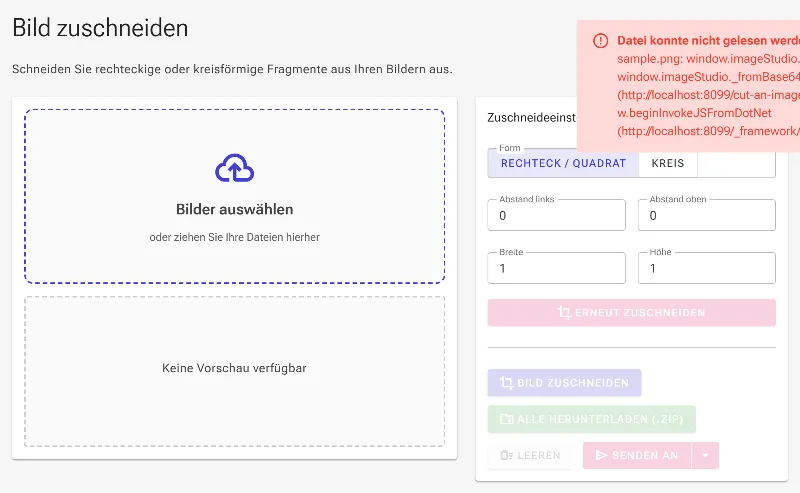Image resolution: width=800 pixels, height=493 pixels.
Task: Click 'Datei konnte nicht gelesen' error title
Action: coord(709,41)
